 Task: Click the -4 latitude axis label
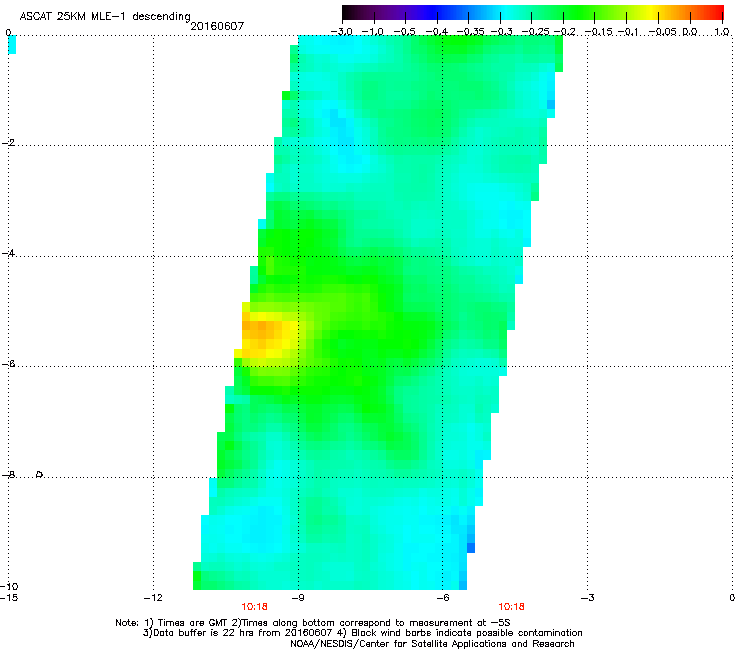click(x=8, y=253)
